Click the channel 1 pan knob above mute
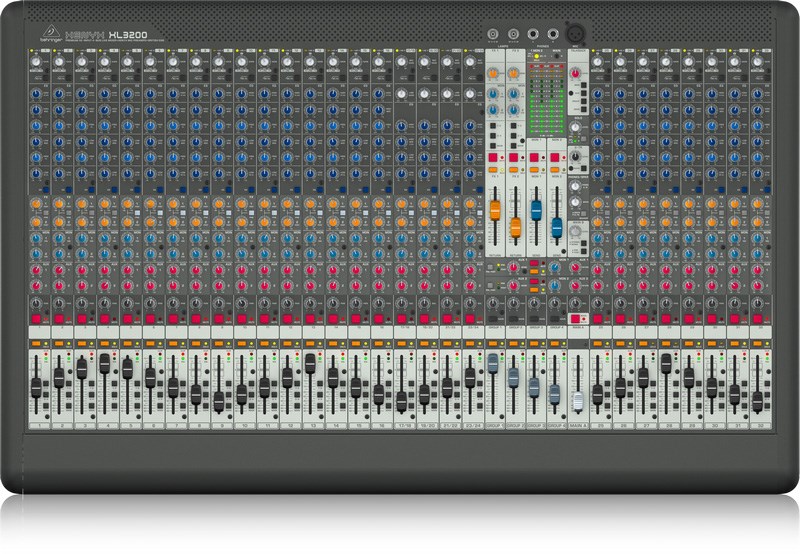Screen dimensions: 800x554 point(36,304)
